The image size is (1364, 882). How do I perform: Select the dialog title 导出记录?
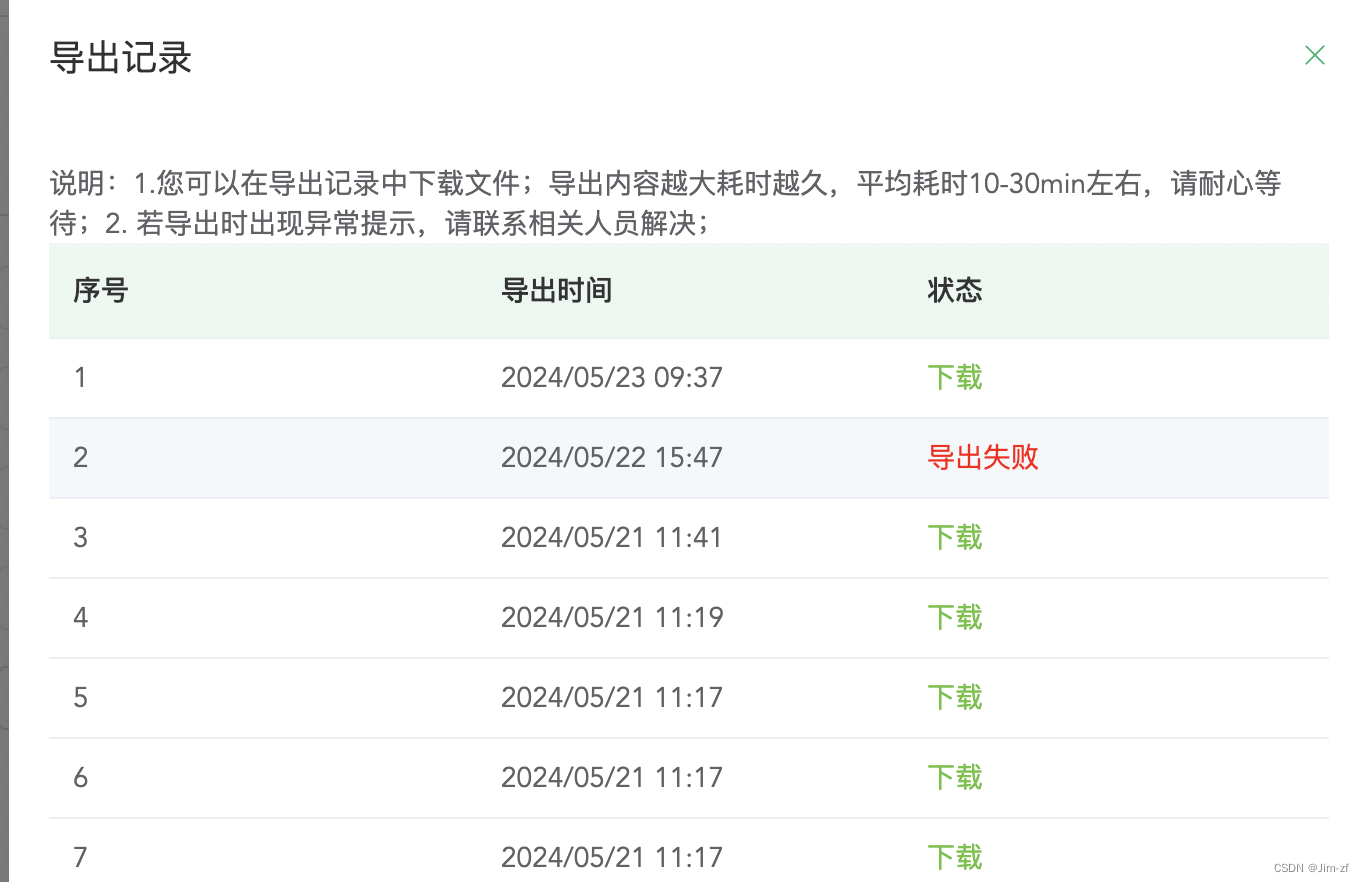[121, 58]
